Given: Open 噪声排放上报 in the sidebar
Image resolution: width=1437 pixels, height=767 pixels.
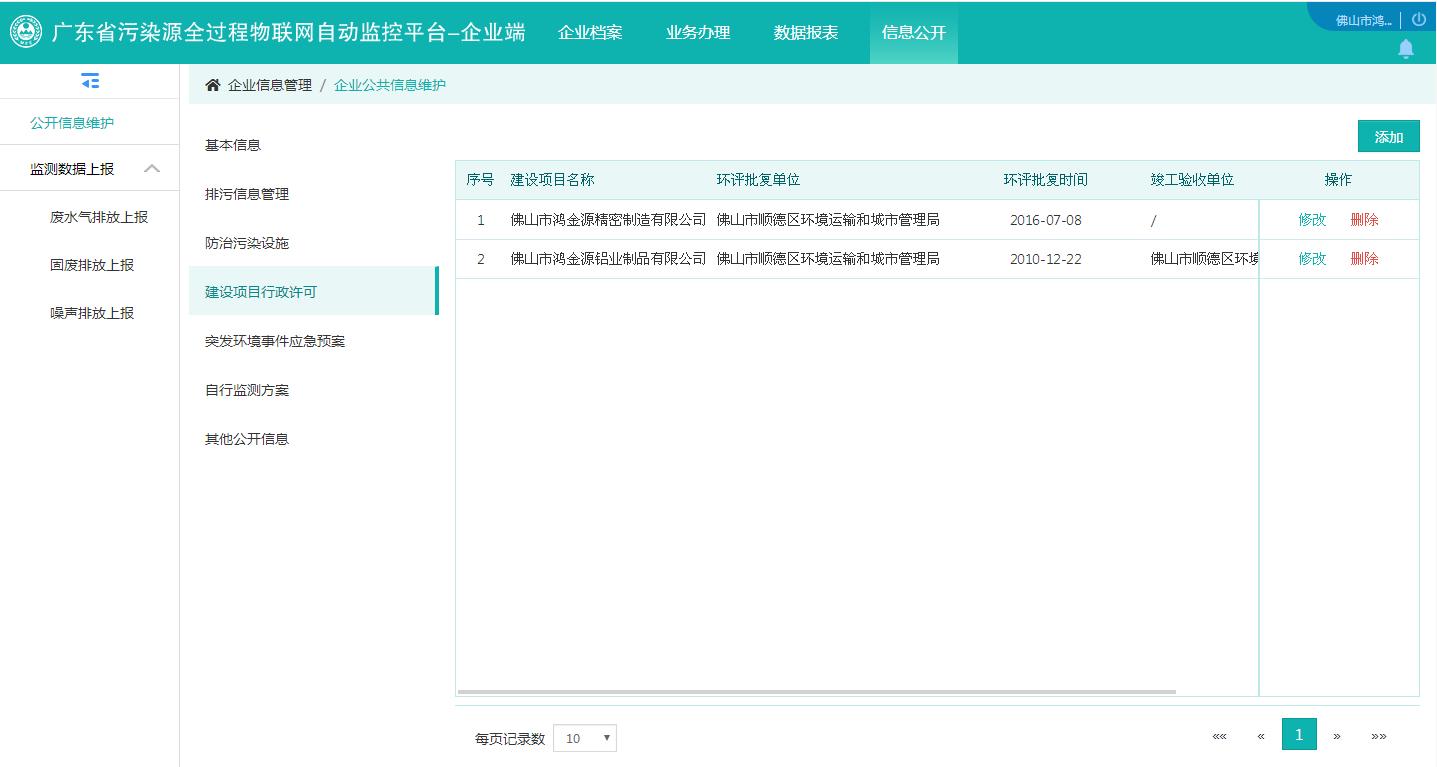Looking at the screenshot, I should coord(92,313).
